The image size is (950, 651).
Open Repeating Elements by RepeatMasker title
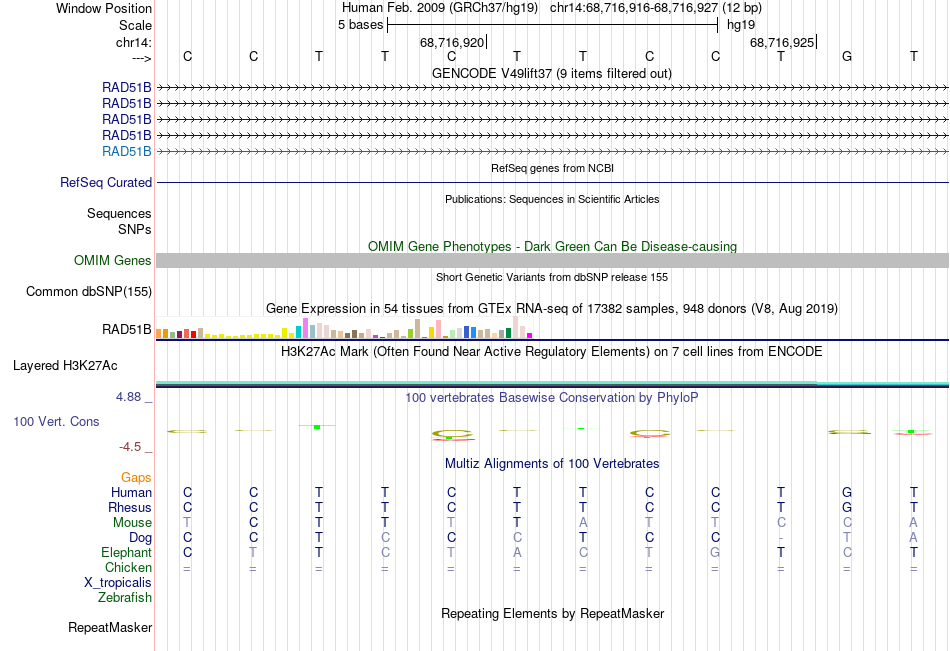[553, 613]
